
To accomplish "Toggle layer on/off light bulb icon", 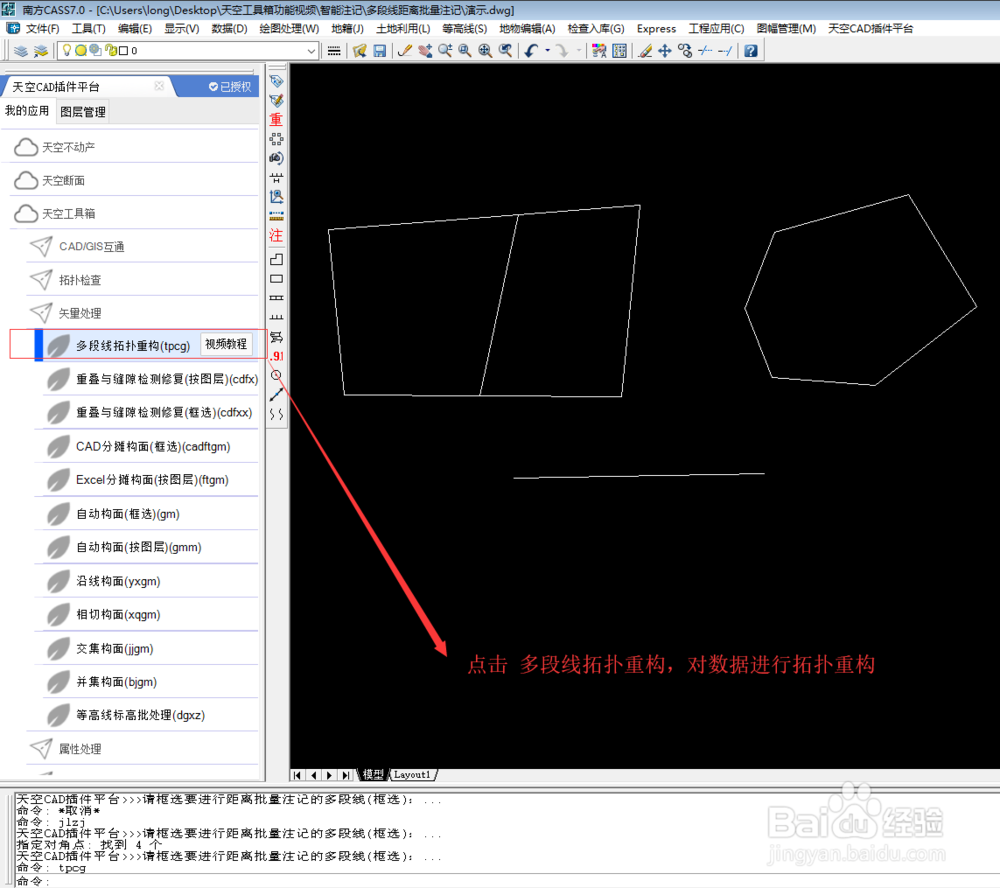I will (66, 50).
